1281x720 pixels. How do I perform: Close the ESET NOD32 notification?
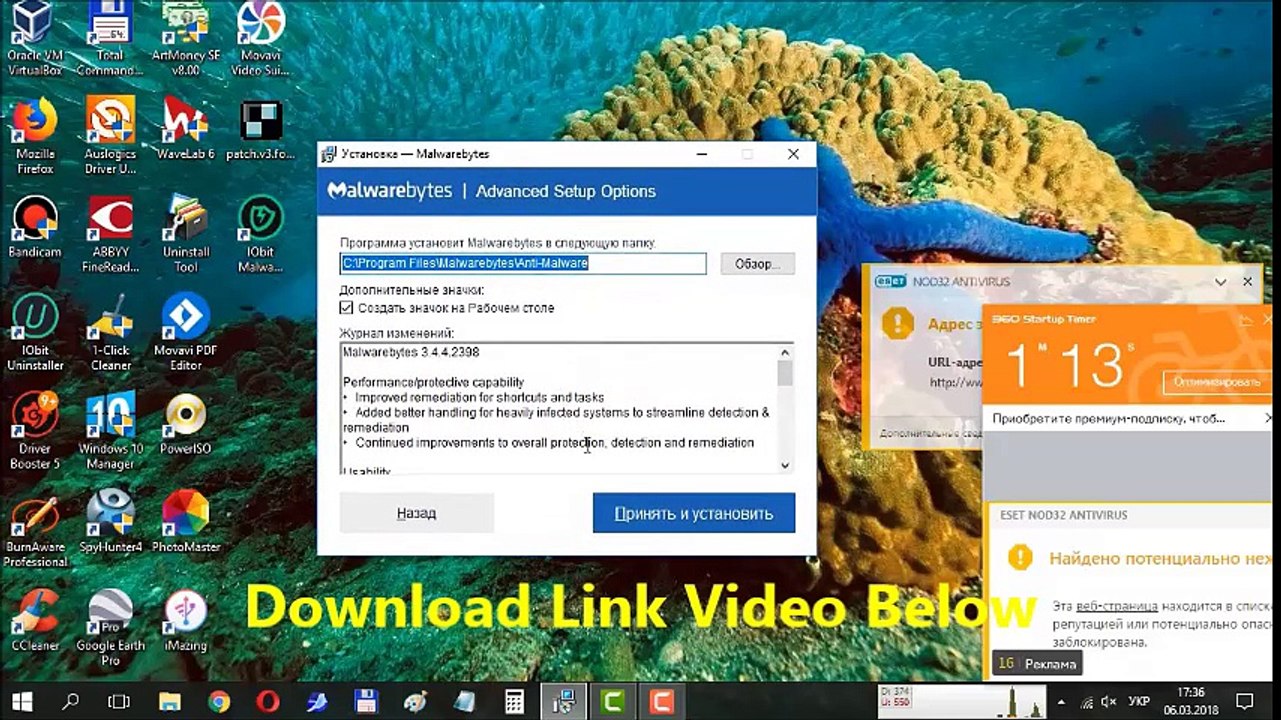point(1247,282)
